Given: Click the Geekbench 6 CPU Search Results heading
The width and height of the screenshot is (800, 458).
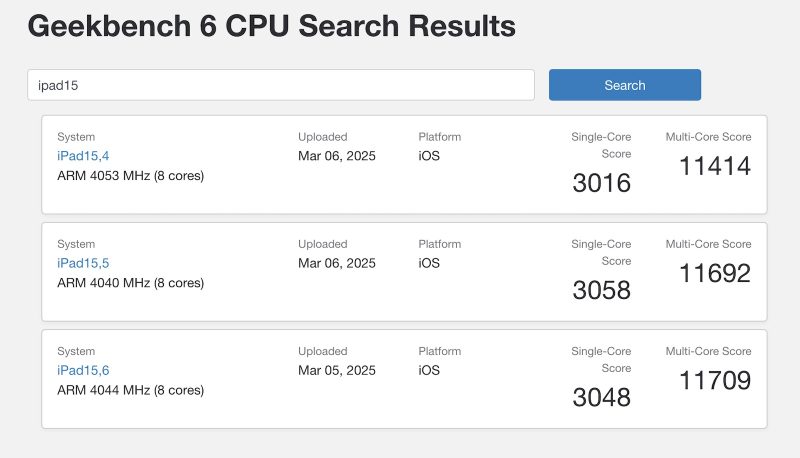Looking at the screenshot, I should [272, 26].
